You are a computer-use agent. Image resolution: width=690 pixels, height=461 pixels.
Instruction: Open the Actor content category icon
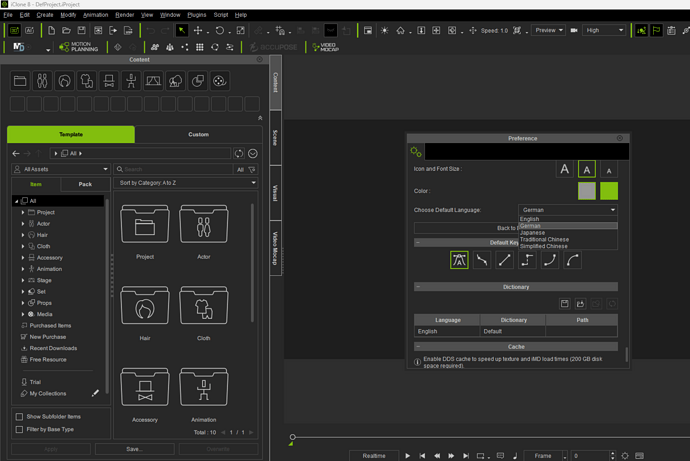42,81
